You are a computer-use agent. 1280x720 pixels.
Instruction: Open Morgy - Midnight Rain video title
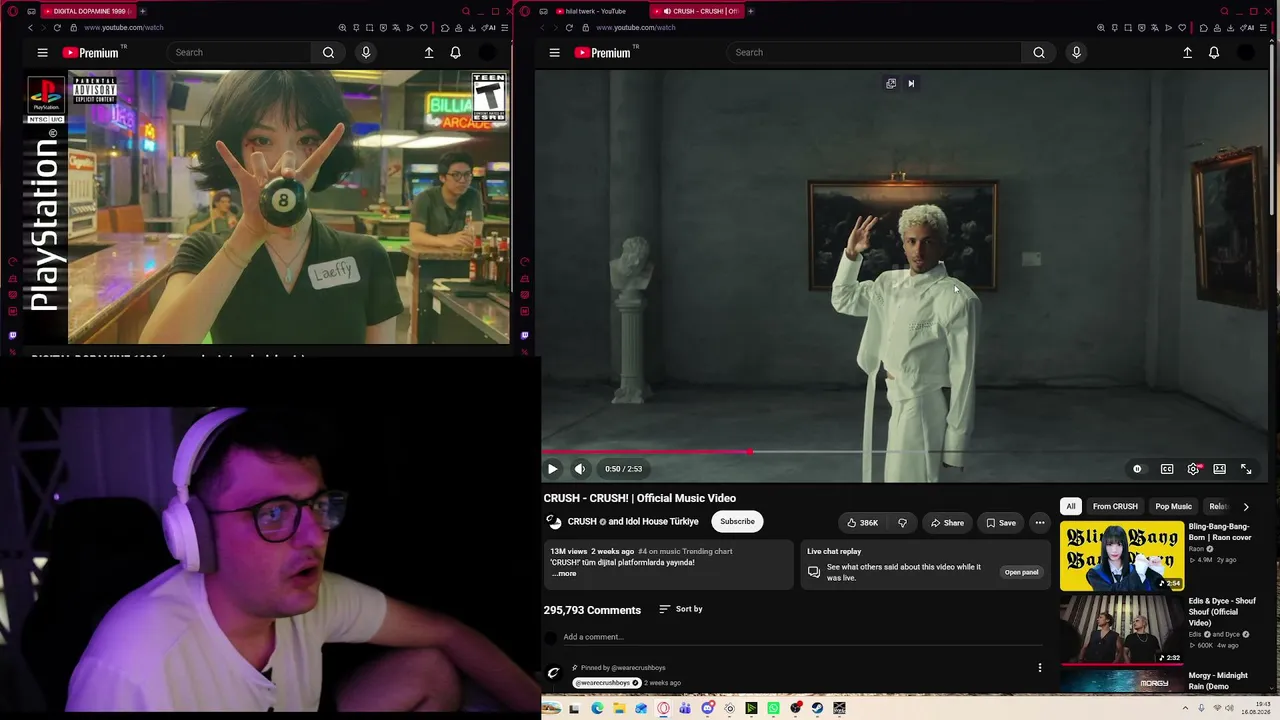click(x=1218, y=681)
